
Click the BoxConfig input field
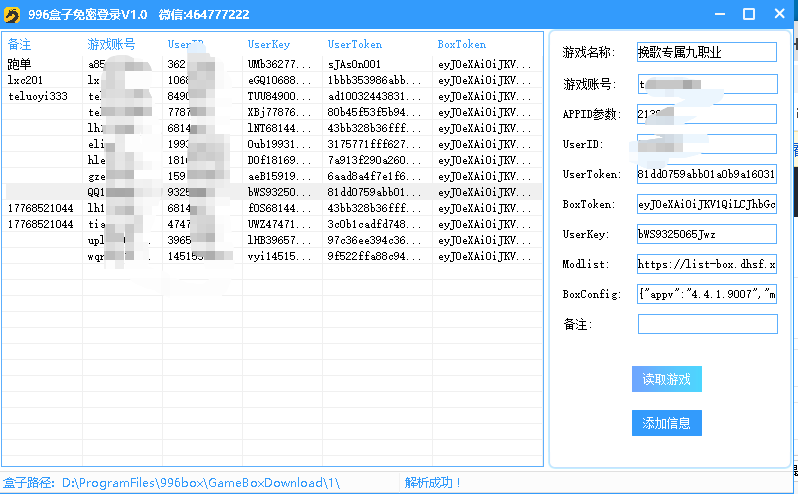tap(706, 295)
